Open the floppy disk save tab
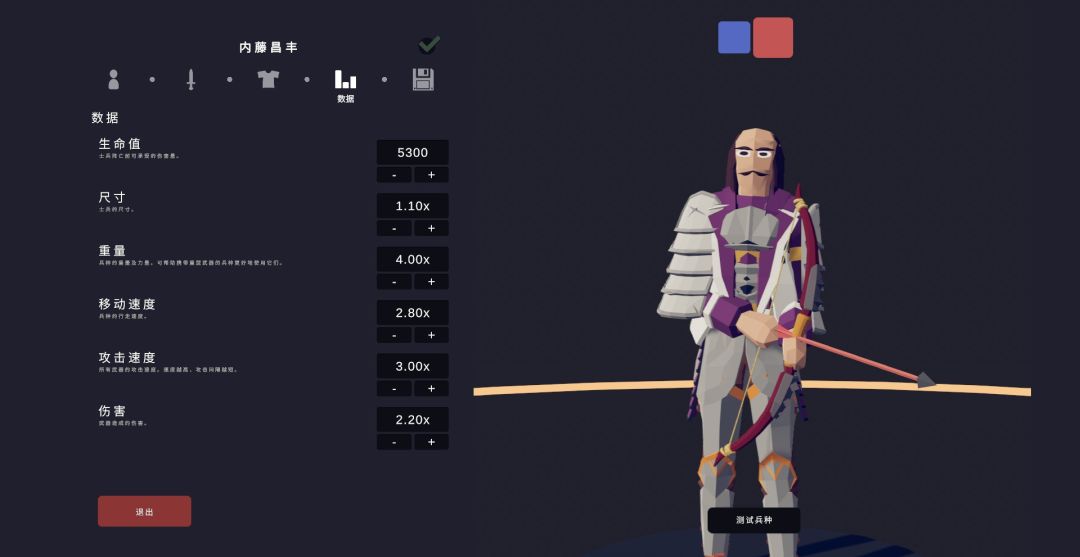The width and height of the screenshot is (1080, 557). pos(423,79)
